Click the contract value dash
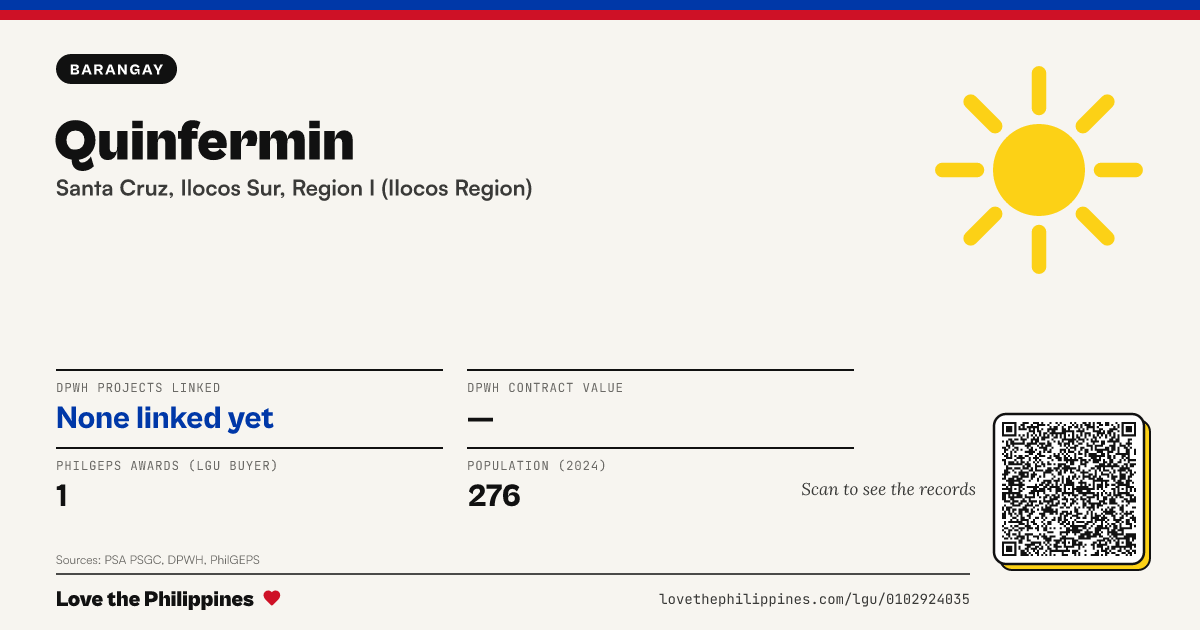The image size is (1200, 630). point(480,418)
